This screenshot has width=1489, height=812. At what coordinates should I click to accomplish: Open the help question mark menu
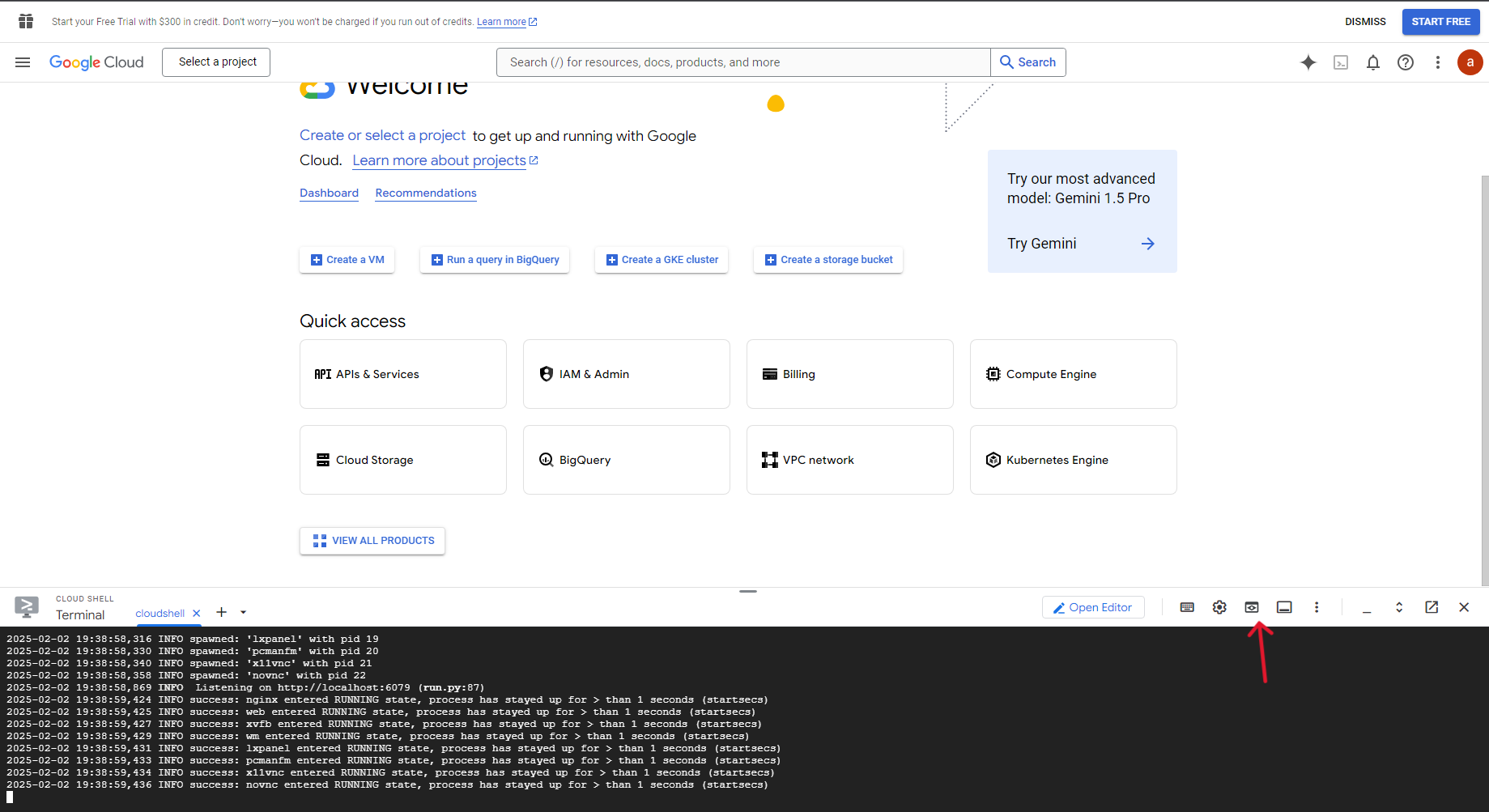[1406, 62]
